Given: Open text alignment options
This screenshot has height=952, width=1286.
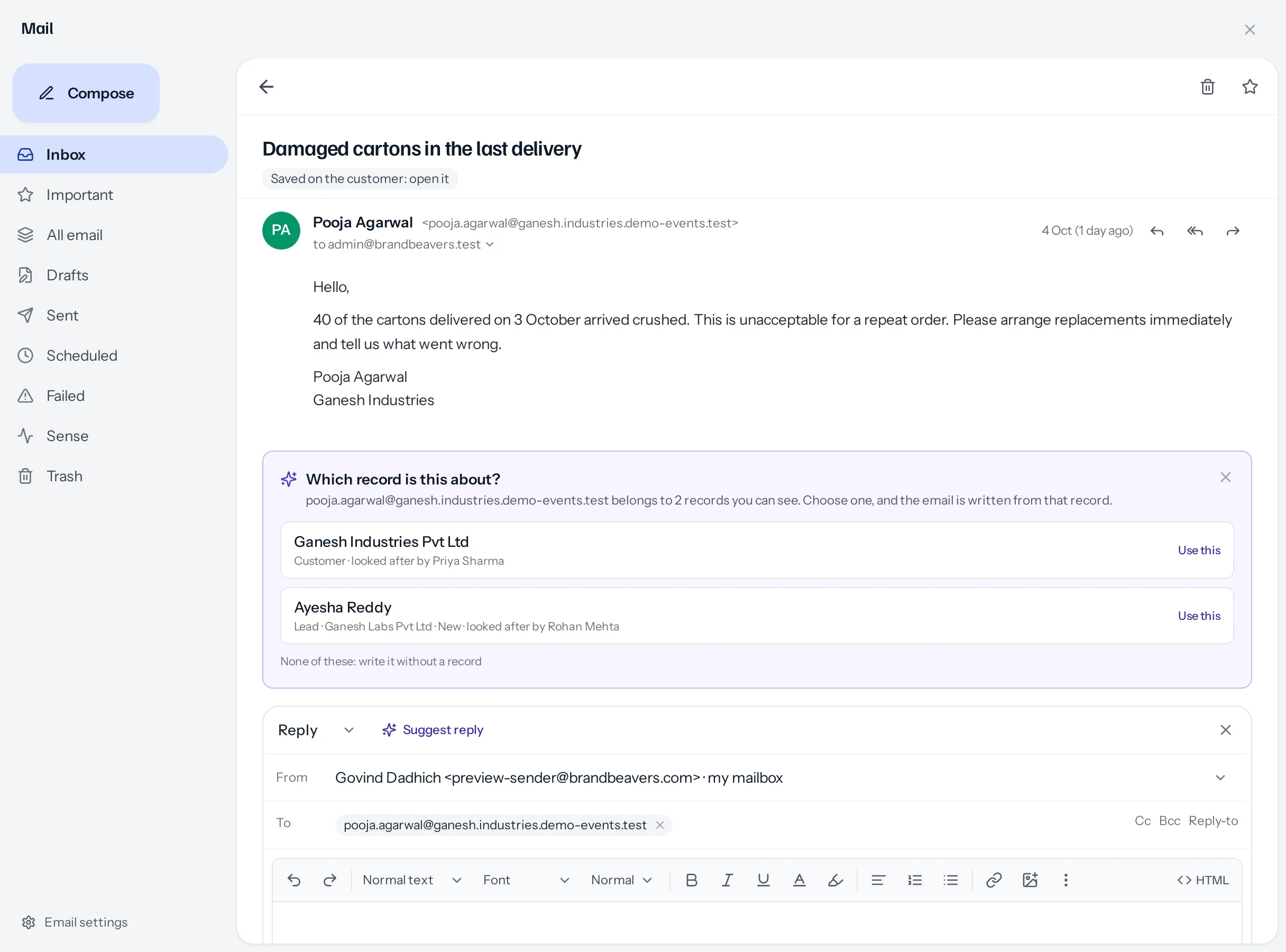Looking at the screenshot, I should pyautogui.click(x=878, y=880).
